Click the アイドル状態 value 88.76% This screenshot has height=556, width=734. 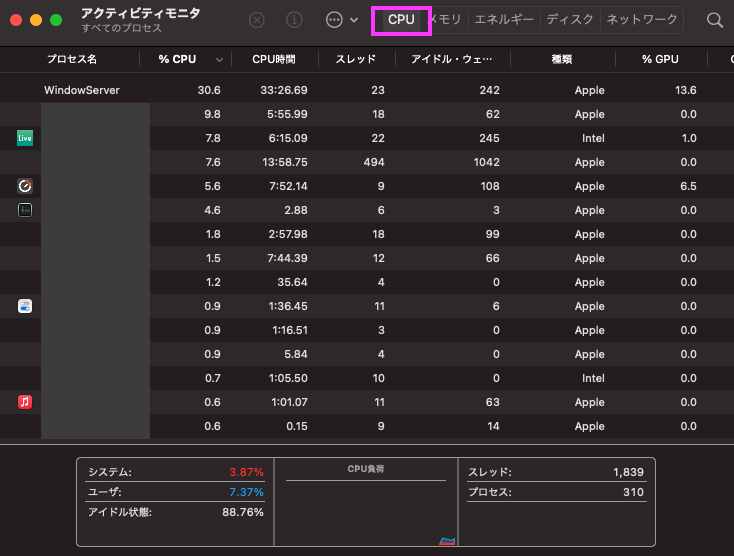pyautogui.click(x=242, y=512)
